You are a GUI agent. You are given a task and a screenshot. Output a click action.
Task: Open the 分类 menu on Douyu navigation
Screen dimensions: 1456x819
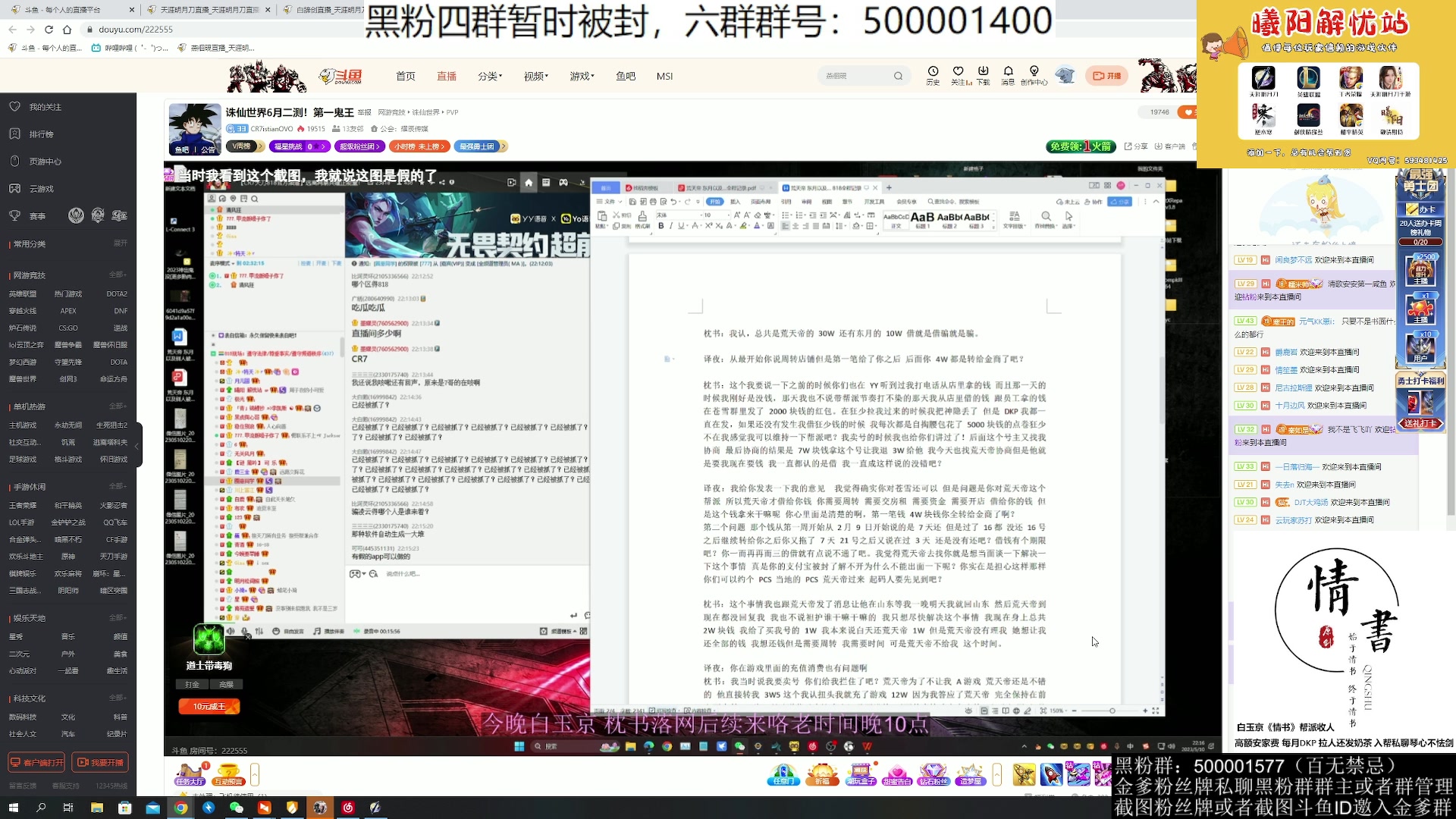[x=488, y=76]
